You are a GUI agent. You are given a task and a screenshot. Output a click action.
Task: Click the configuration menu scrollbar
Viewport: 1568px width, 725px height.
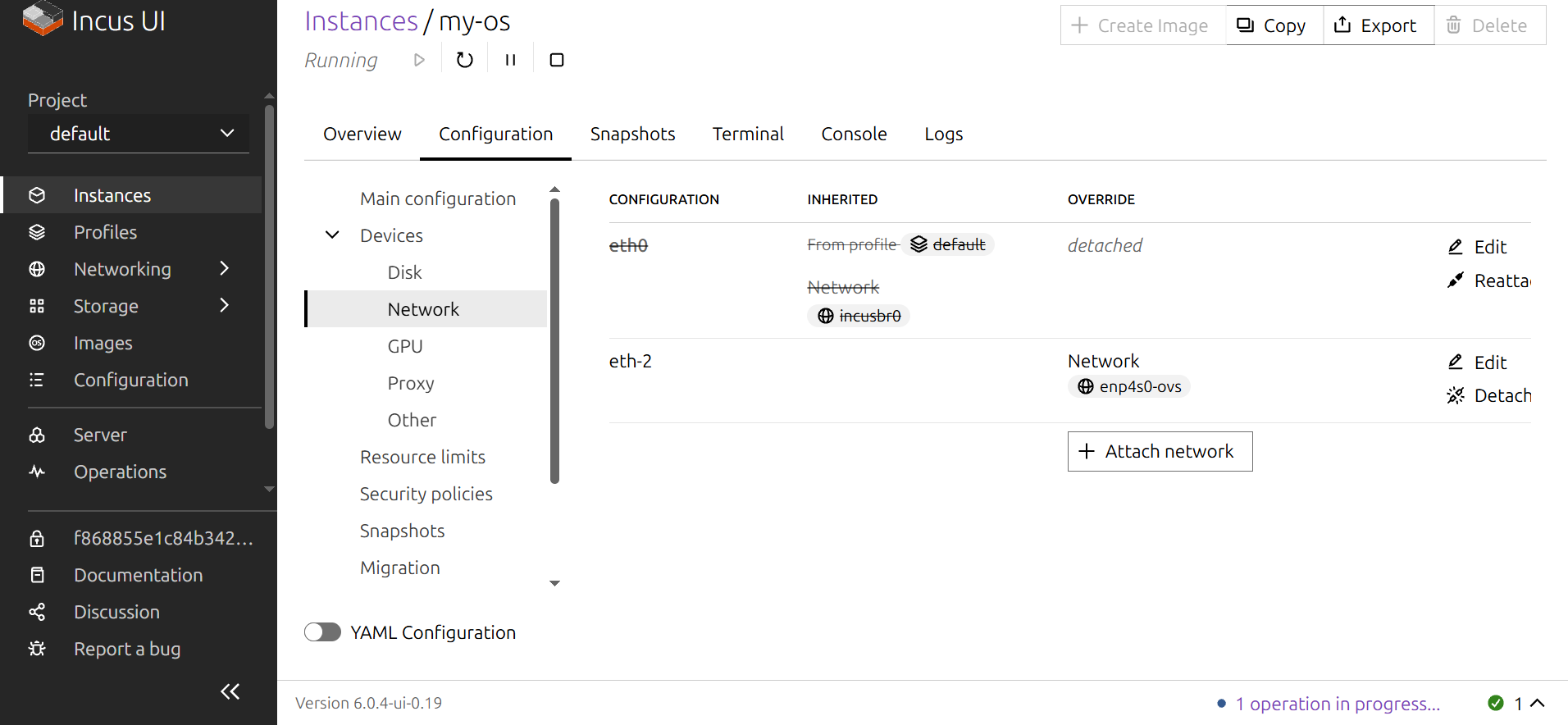point(555,340)
